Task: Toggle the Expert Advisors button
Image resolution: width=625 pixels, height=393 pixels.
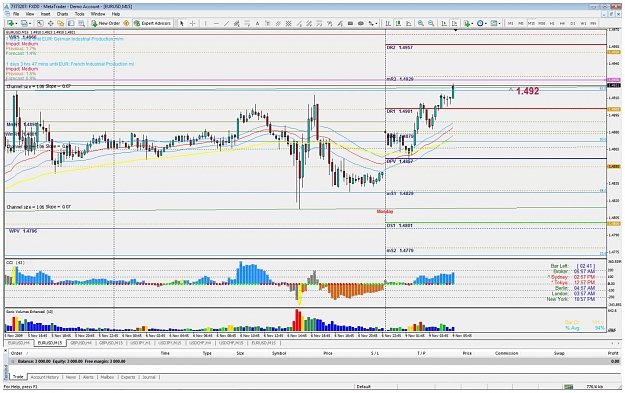Action: (152, 23)
